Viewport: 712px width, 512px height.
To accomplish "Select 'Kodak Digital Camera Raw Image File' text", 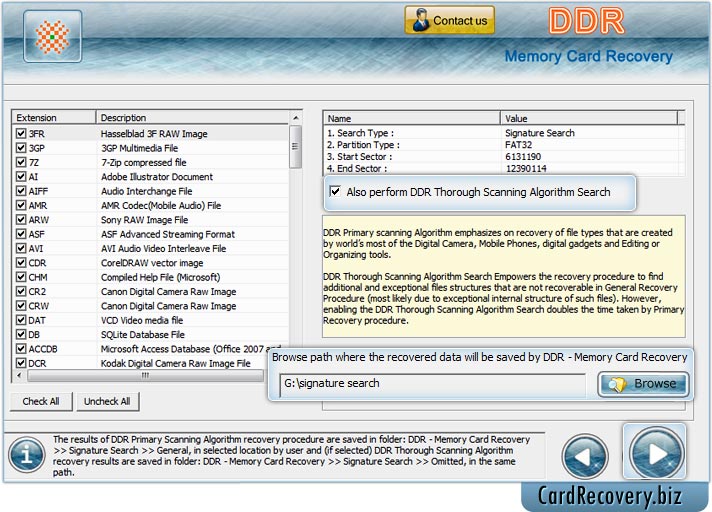I will tap(175, 364).
